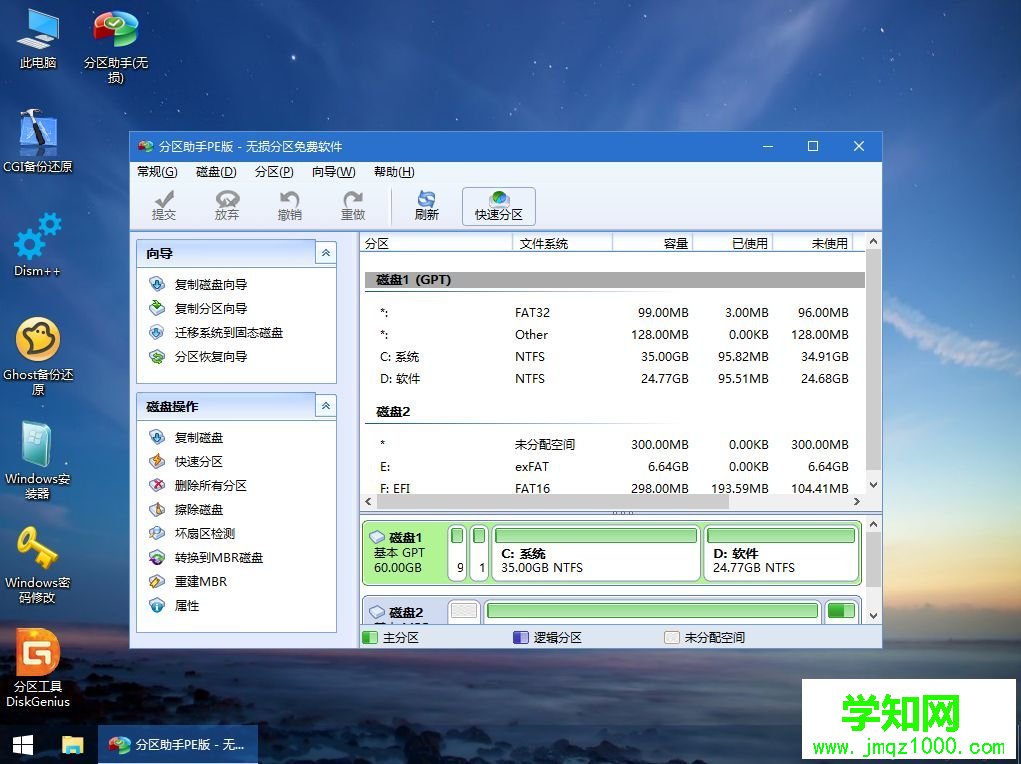Collapse the 磁盘操作 panel
Screen dimensions: 1021x764
(x=325, y=406)
